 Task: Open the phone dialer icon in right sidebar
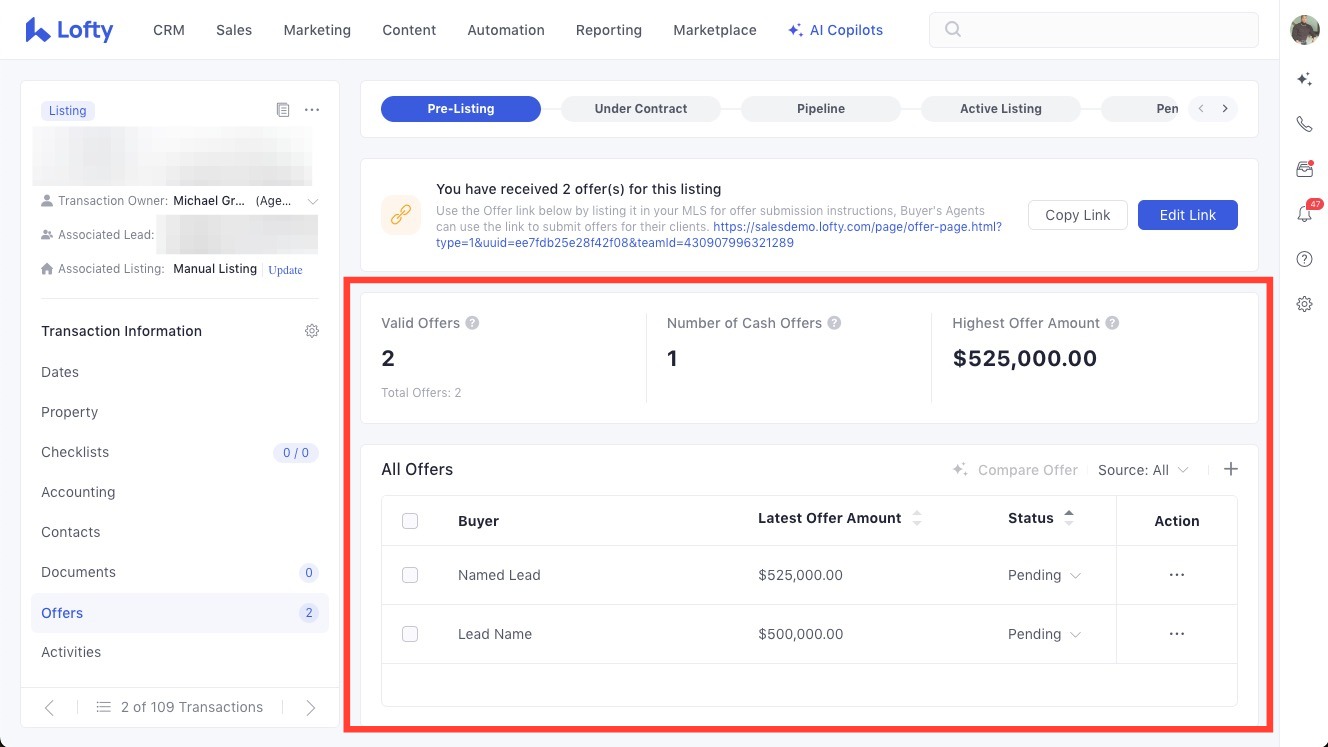(1304, 125)
